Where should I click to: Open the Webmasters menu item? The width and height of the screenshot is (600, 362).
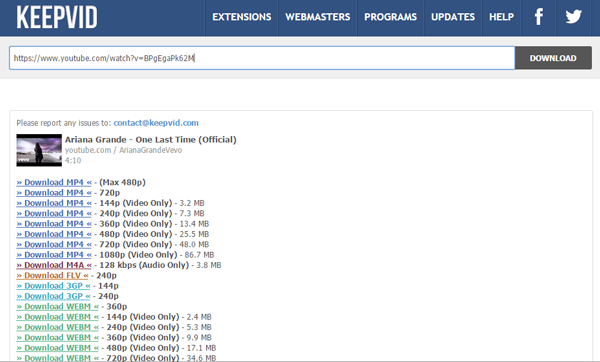[x=318, y=17]
